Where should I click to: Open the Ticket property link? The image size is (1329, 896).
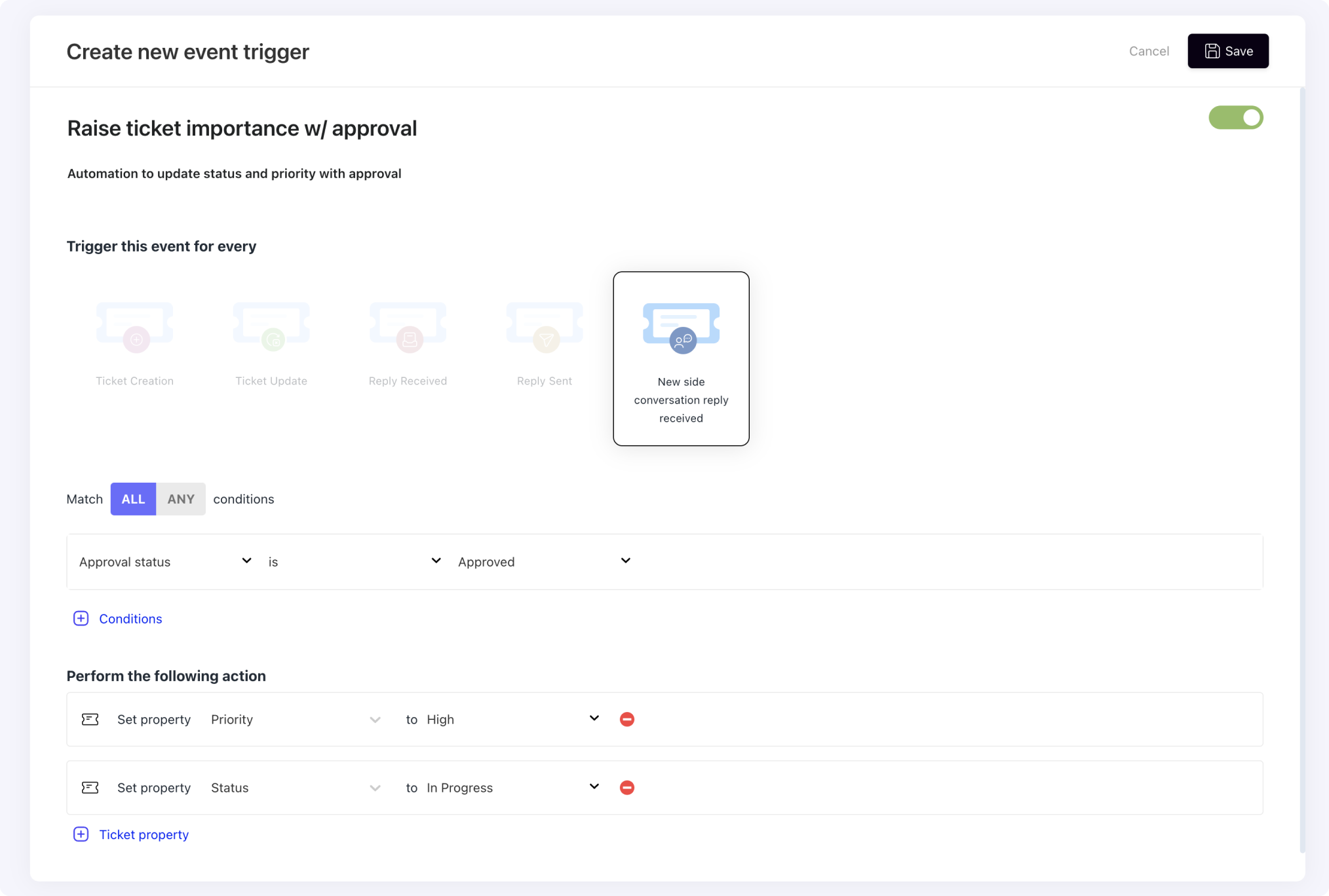[144, 834]
